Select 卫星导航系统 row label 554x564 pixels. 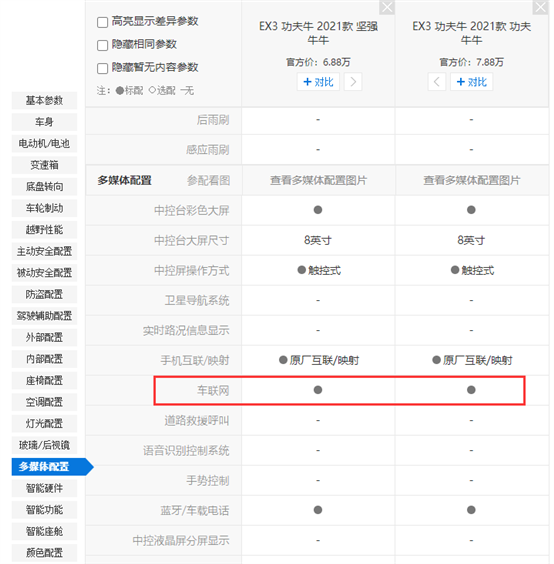197,301
